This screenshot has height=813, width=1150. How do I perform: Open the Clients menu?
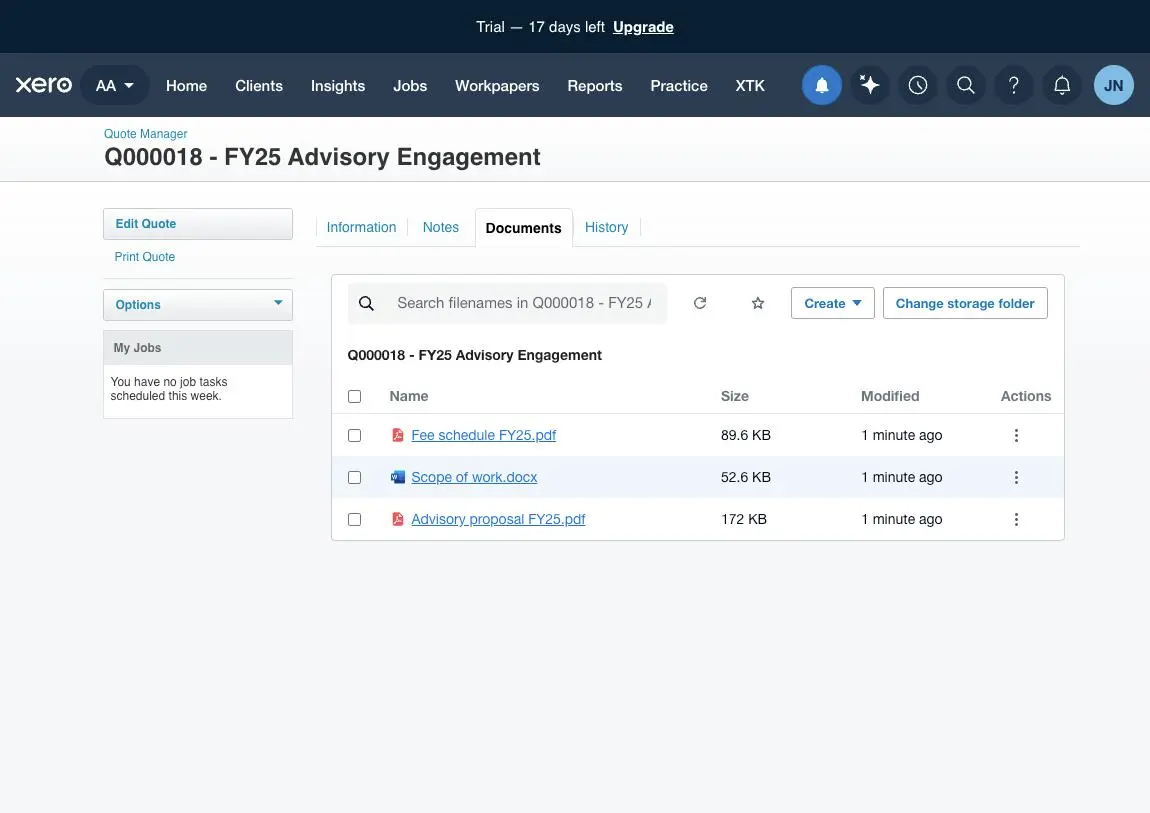point(259,86)
